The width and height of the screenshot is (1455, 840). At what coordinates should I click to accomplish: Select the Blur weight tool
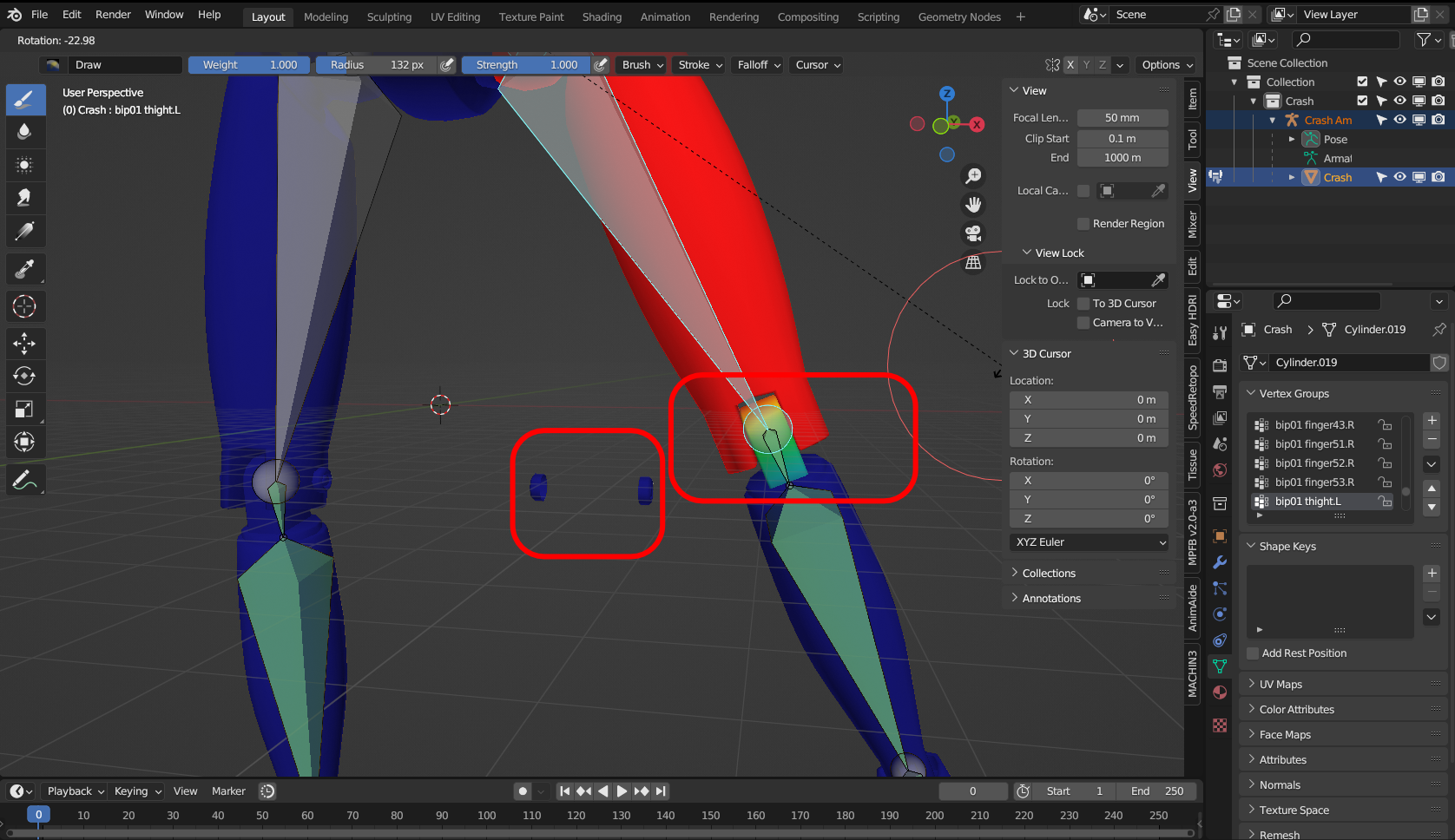tap(25, 132)
